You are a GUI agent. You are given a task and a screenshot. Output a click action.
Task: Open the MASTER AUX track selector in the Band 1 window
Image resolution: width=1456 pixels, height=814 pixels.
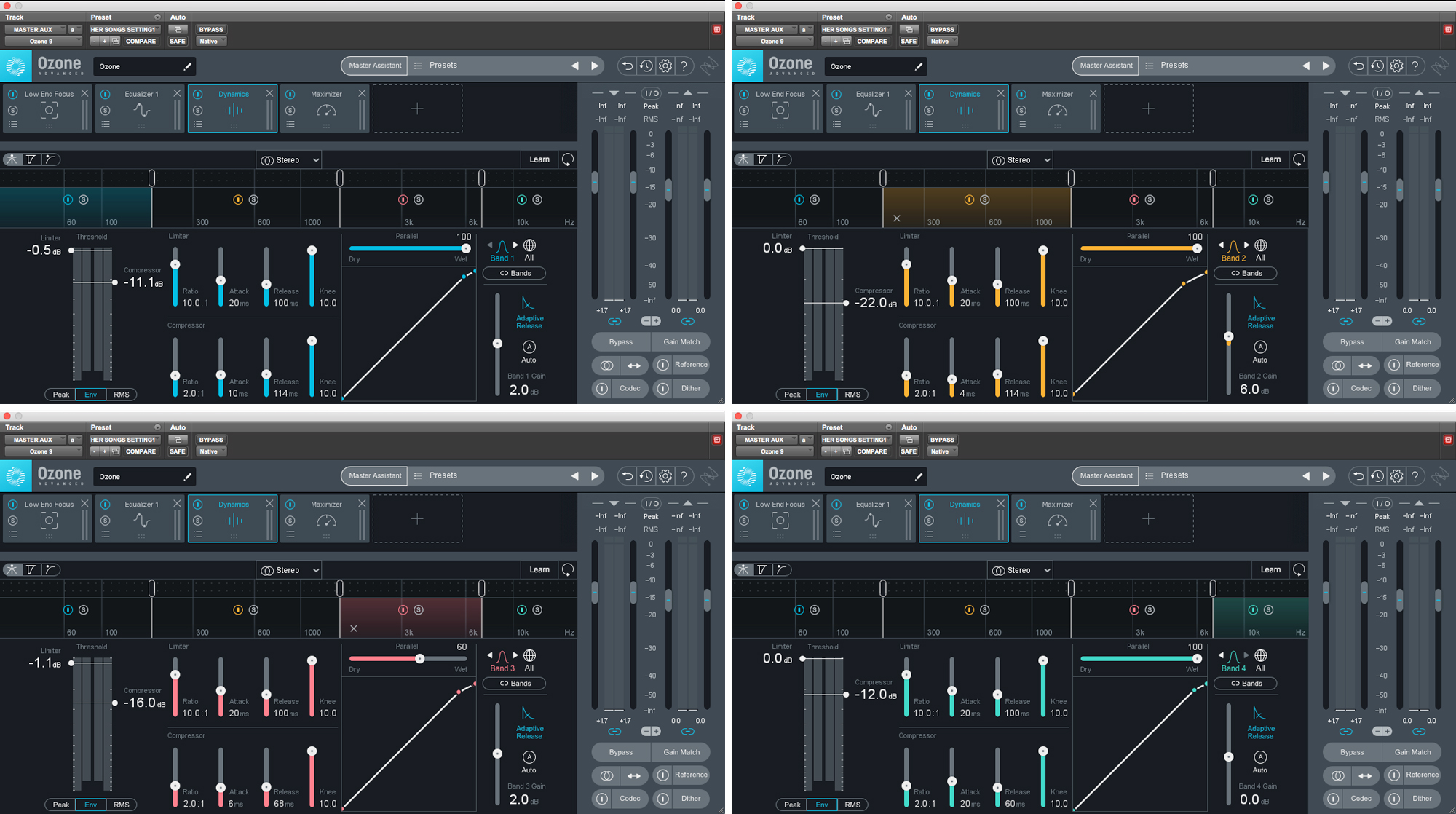tap(35, 30)
